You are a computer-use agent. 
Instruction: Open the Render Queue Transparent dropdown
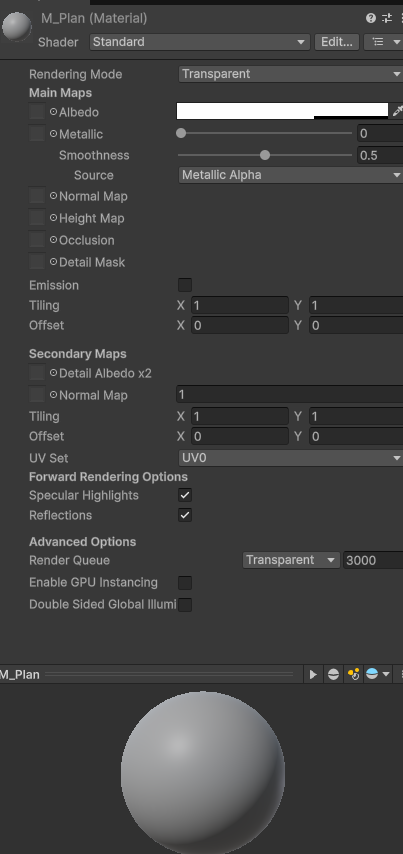[x=291, y=560]
